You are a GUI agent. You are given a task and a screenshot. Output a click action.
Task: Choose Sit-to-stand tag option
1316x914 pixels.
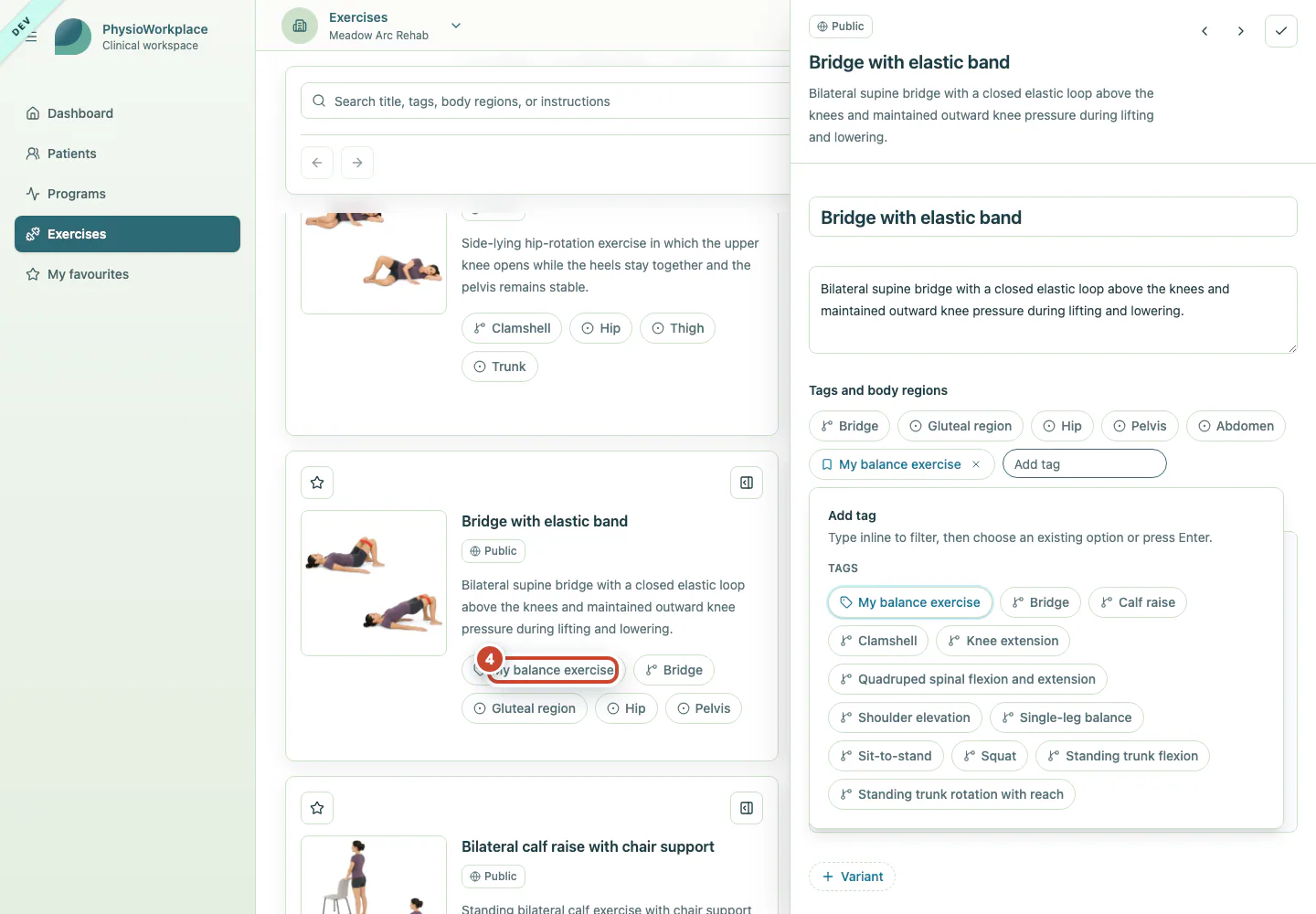coord(886,756)
